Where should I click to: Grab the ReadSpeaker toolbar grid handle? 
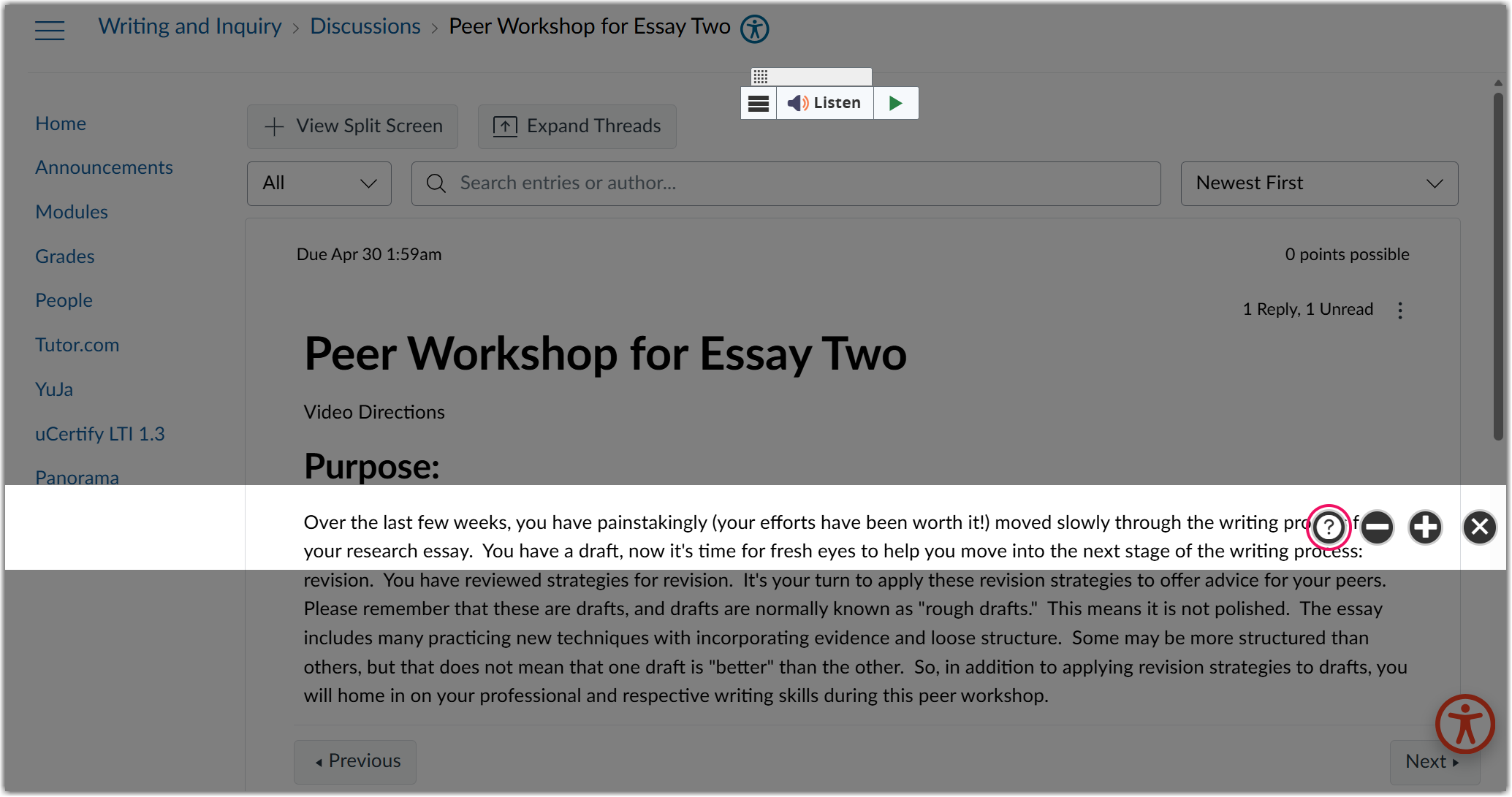point(760,77)
